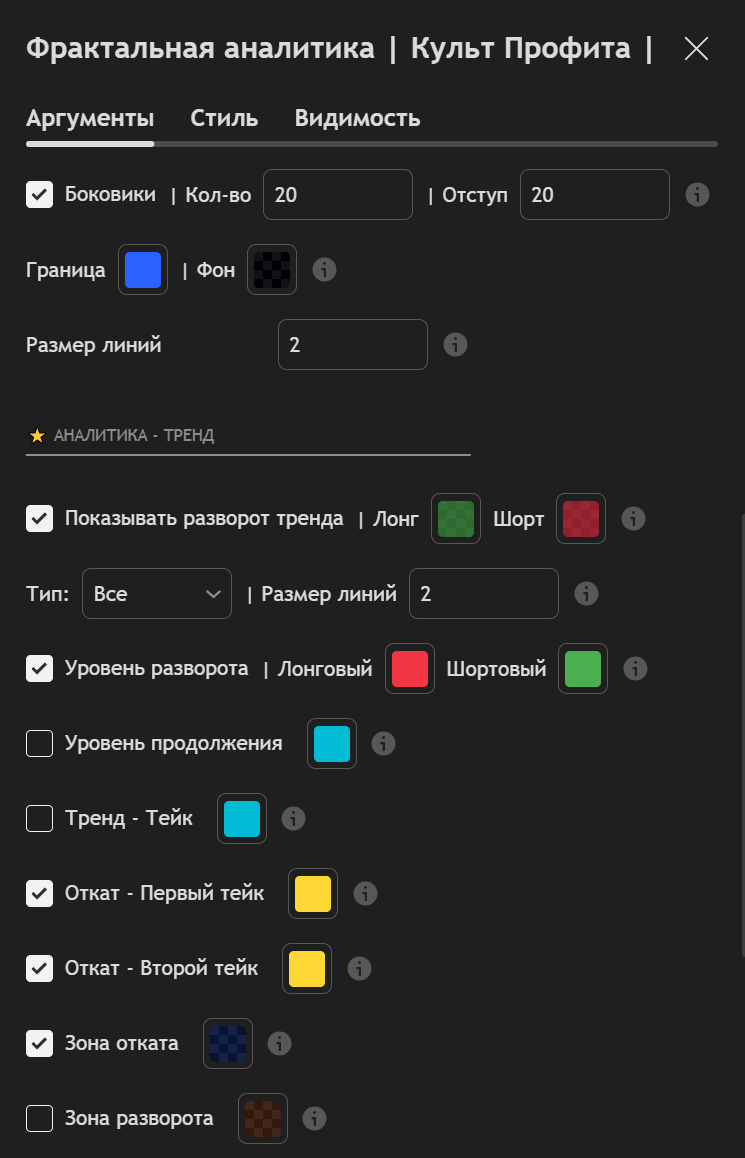The width and height of the screenshot is (745, 1158).
Task: Open the blue Граница color swatch
Action: tap(143, 269)
